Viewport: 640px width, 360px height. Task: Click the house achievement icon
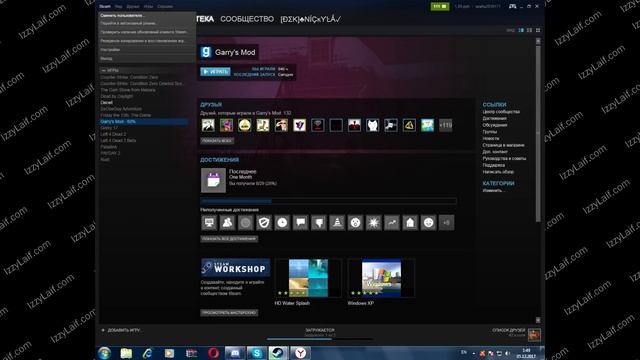click(410, 223)
